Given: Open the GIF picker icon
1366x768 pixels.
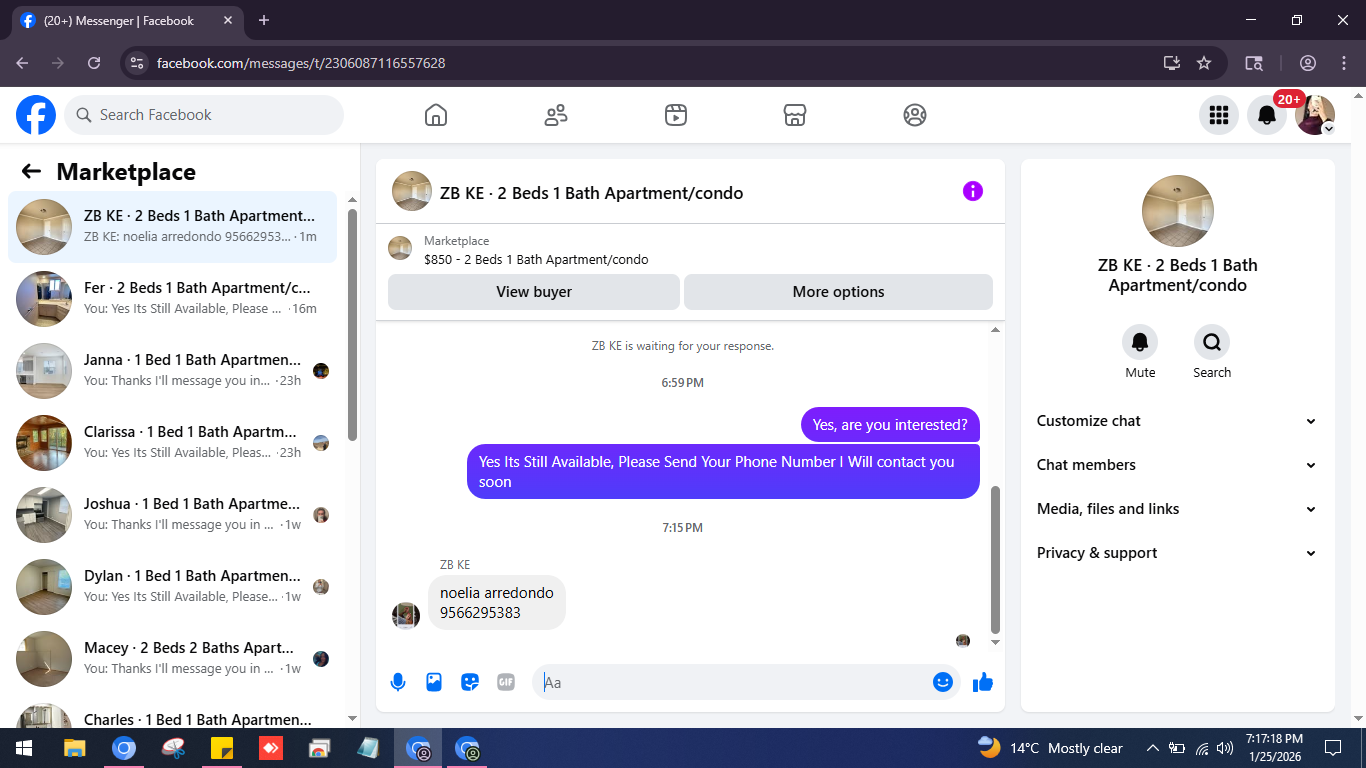Looking at the screenshot, I should pyautogui.click(x=506, y=682).
